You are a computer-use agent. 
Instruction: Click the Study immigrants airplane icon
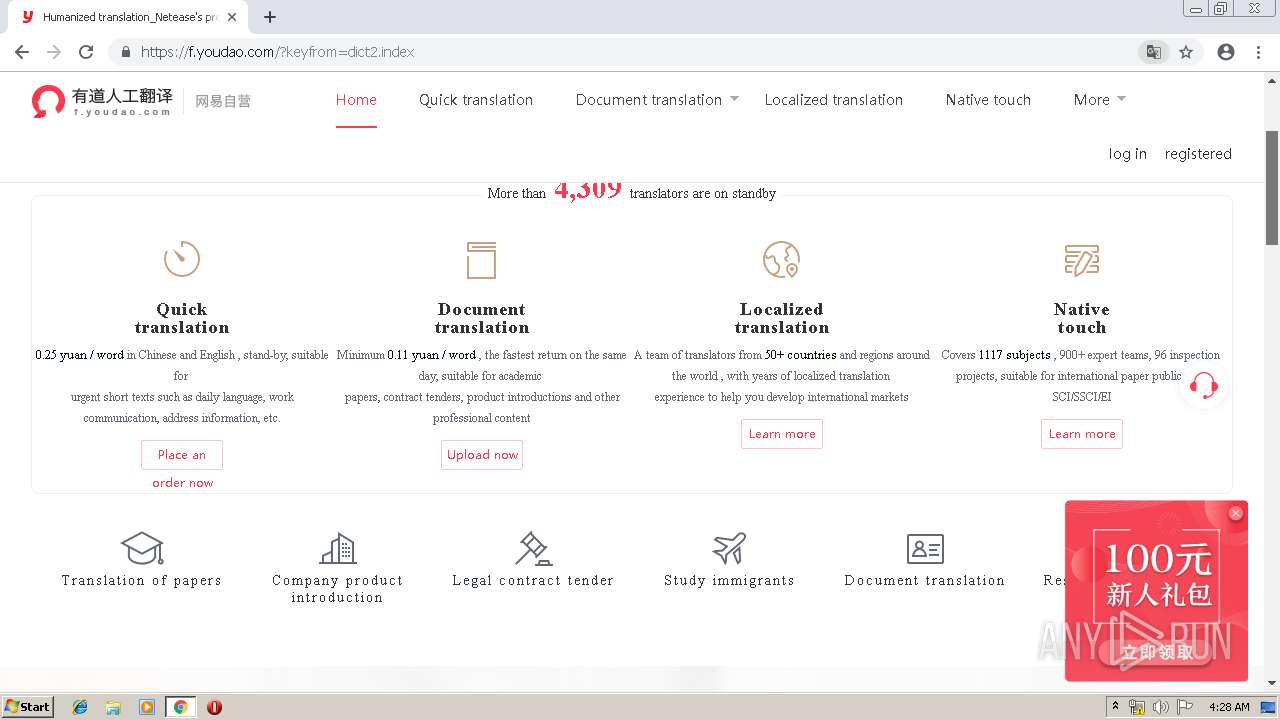[729, 548]
